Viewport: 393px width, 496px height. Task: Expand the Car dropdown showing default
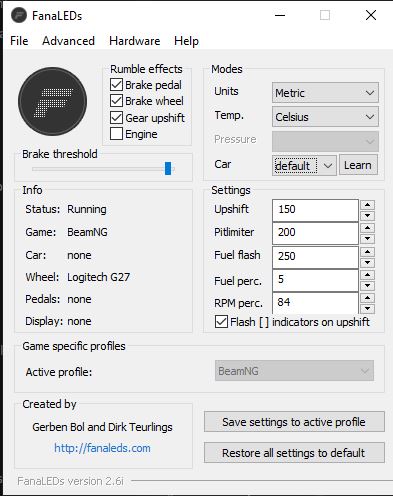[x=304, y=165]
